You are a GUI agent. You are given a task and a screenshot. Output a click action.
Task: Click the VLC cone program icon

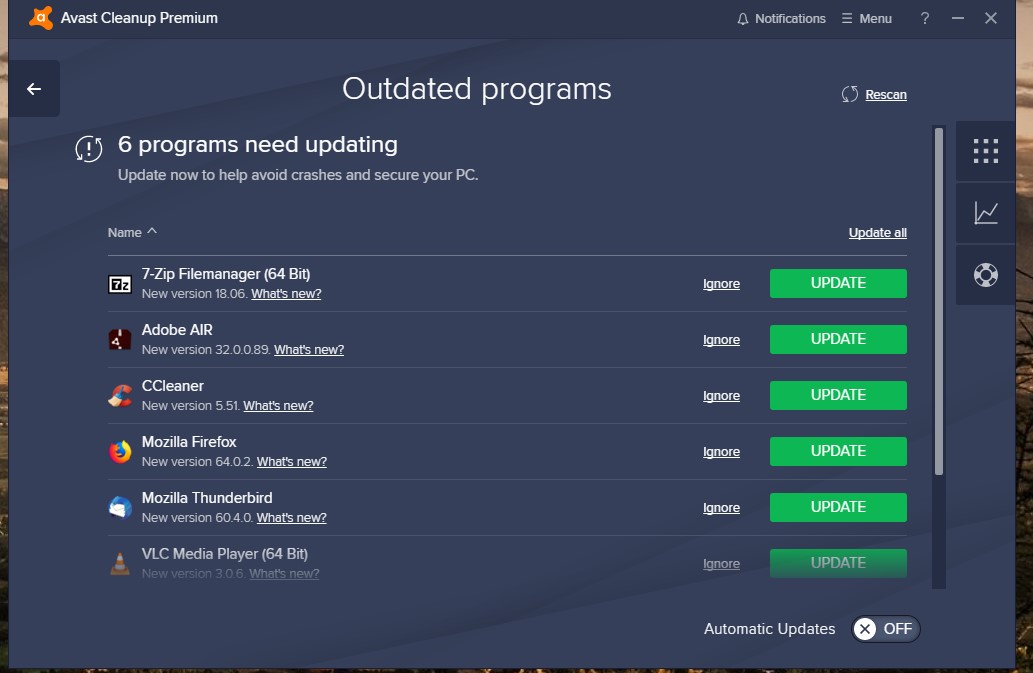pyautogui.click(x=120, y=564)
